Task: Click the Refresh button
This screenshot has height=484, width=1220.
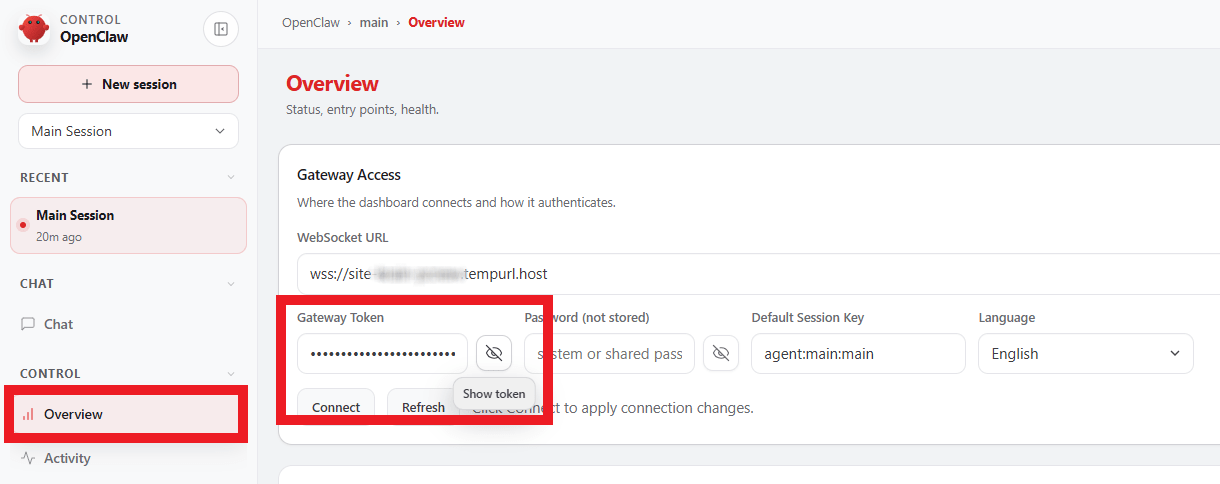Action: click(423, 407)
